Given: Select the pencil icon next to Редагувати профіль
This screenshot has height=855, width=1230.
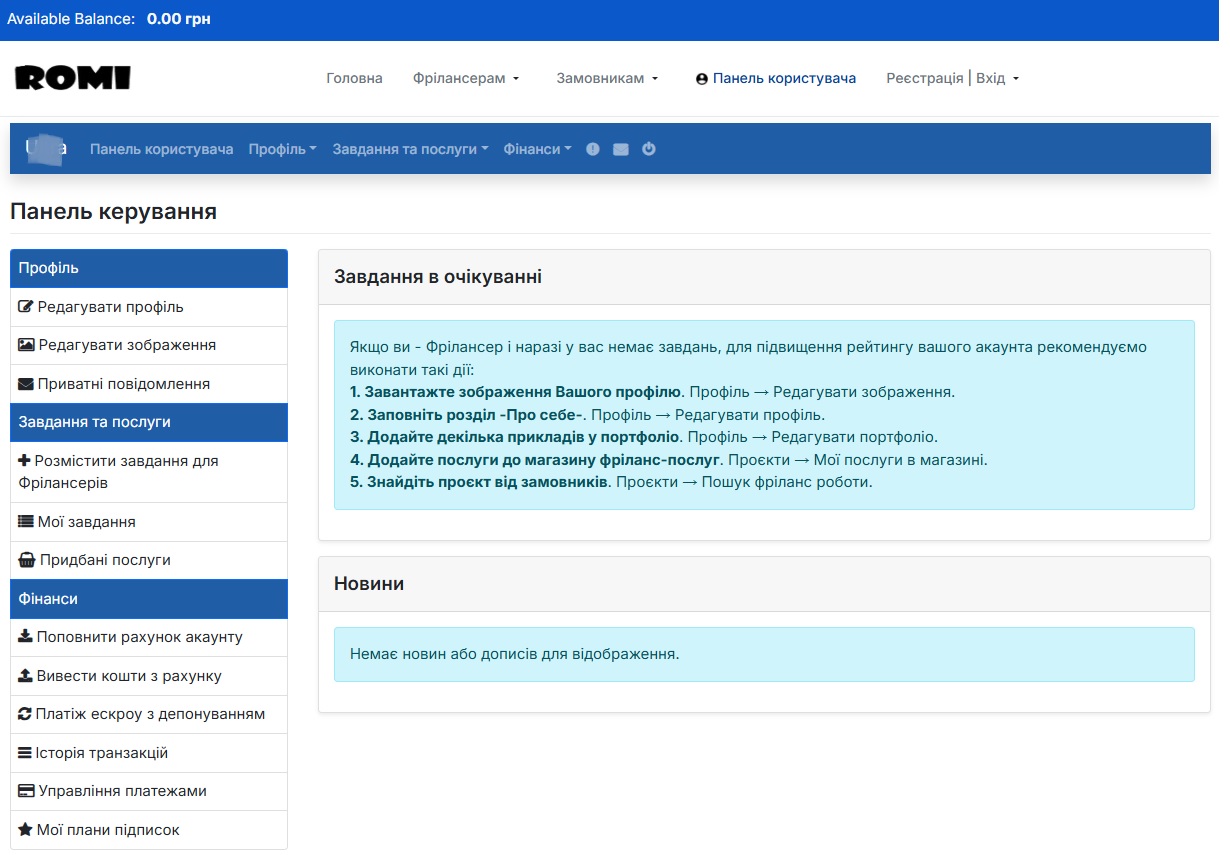Looking at the screenshot, I should (x=28, y=306).
